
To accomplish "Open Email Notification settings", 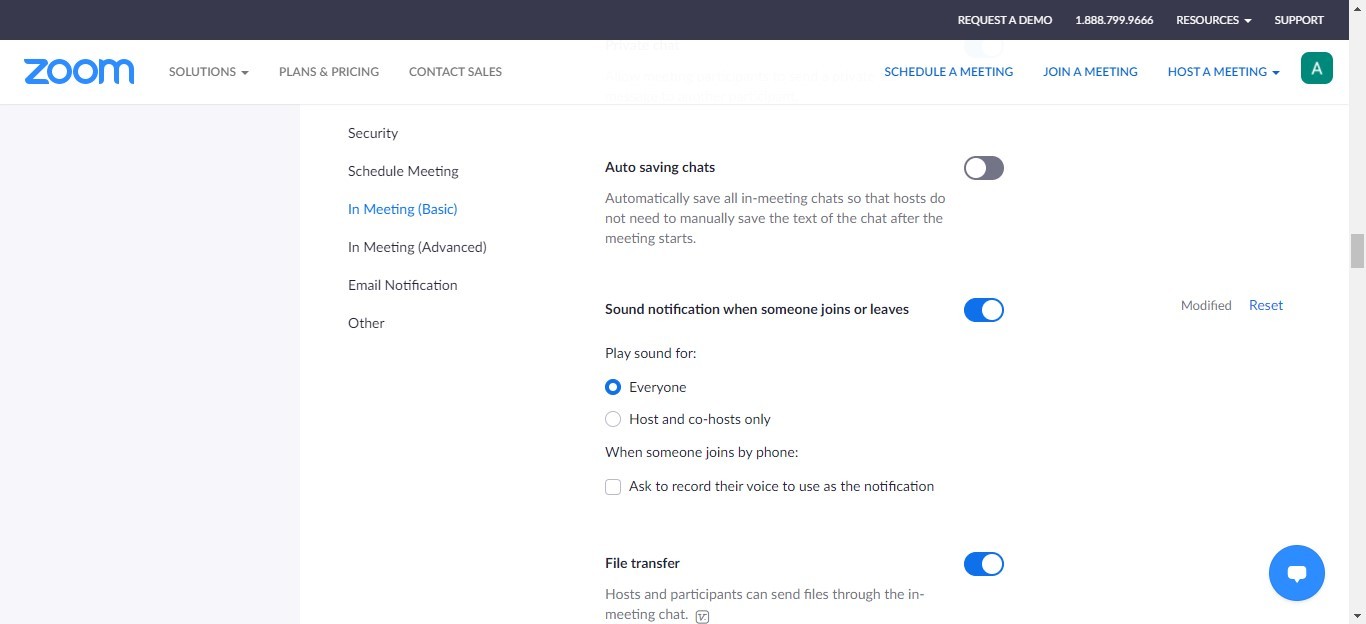I will 403,285.
